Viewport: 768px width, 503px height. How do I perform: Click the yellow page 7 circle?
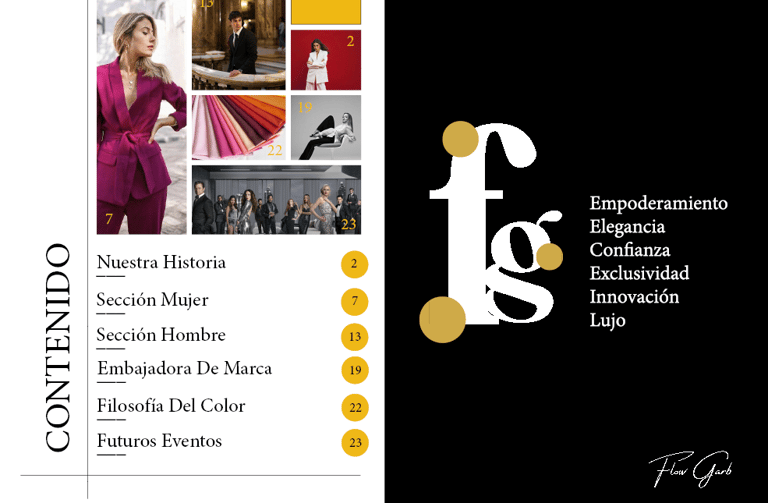tap(355, 301)
